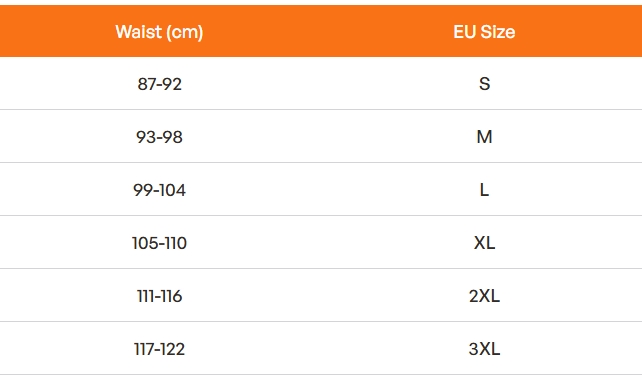
Task: Select the 117-122 waist cell
Action: coord(159,349)
